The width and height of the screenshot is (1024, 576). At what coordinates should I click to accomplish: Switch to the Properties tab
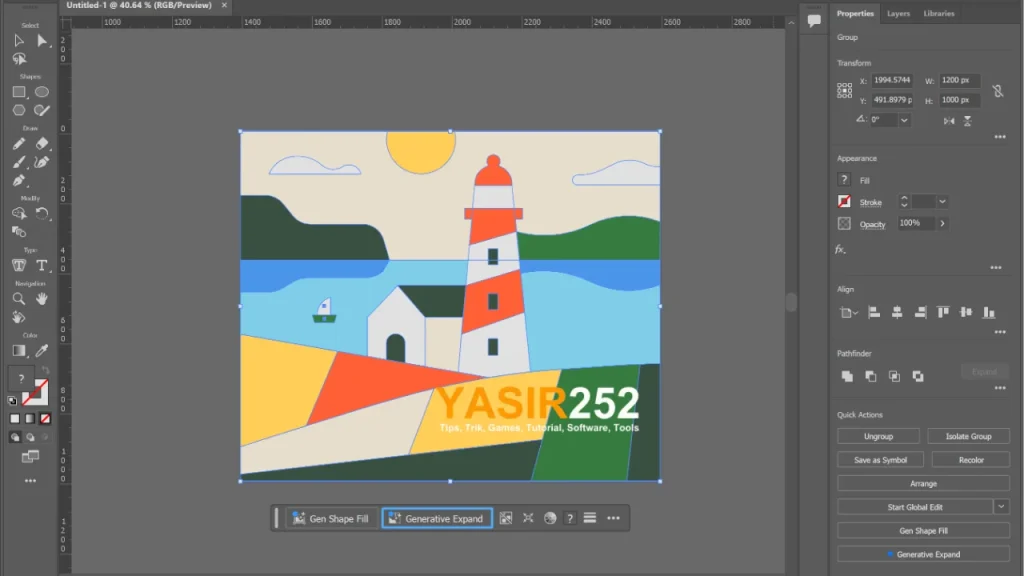tap(855, 14)
